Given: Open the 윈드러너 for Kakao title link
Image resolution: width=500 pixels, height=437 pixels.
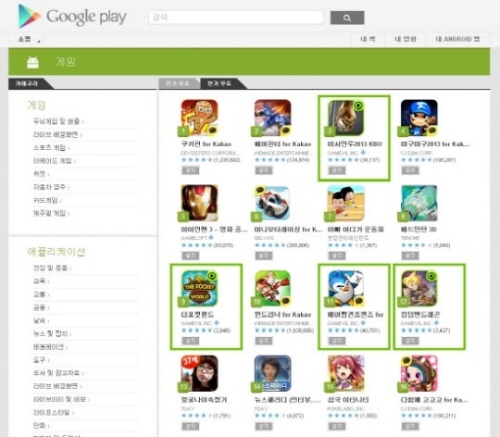Looking at the screenshot, I should pyautogui.click(x=282, y=314).
